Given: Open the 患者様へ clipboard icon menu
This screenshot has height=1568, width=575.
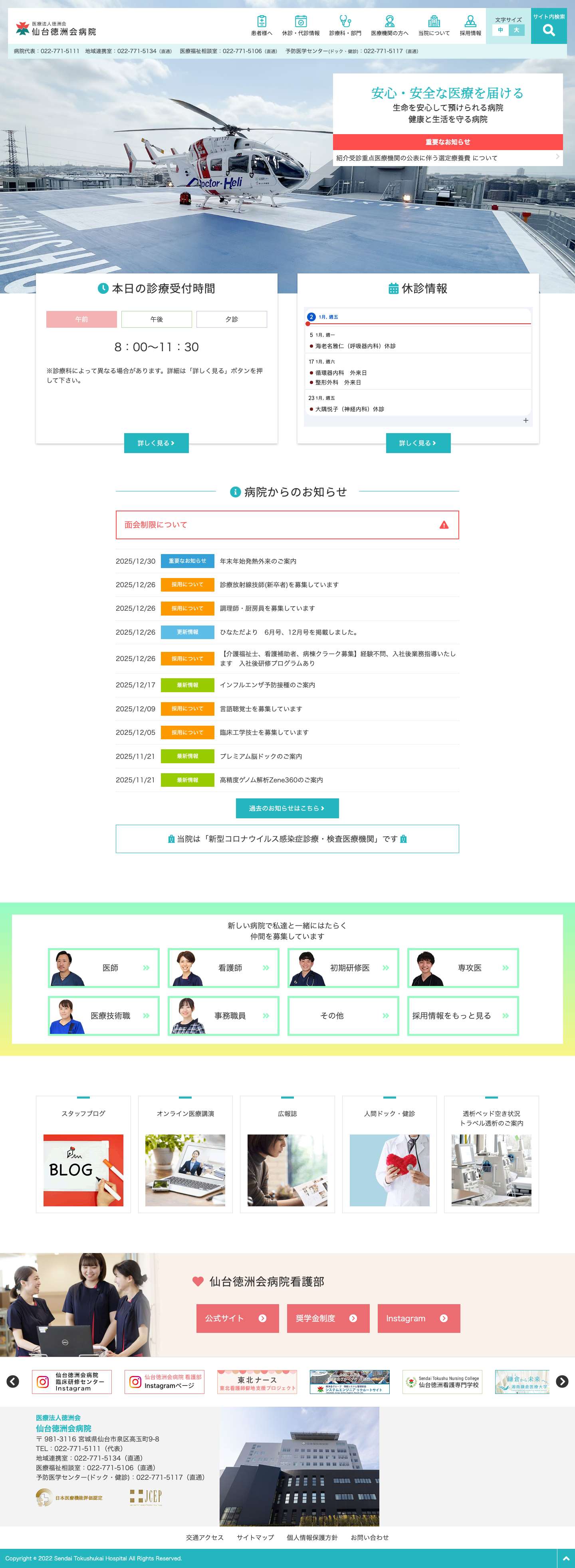Looking at the screenshot, I should coord(261,26).
